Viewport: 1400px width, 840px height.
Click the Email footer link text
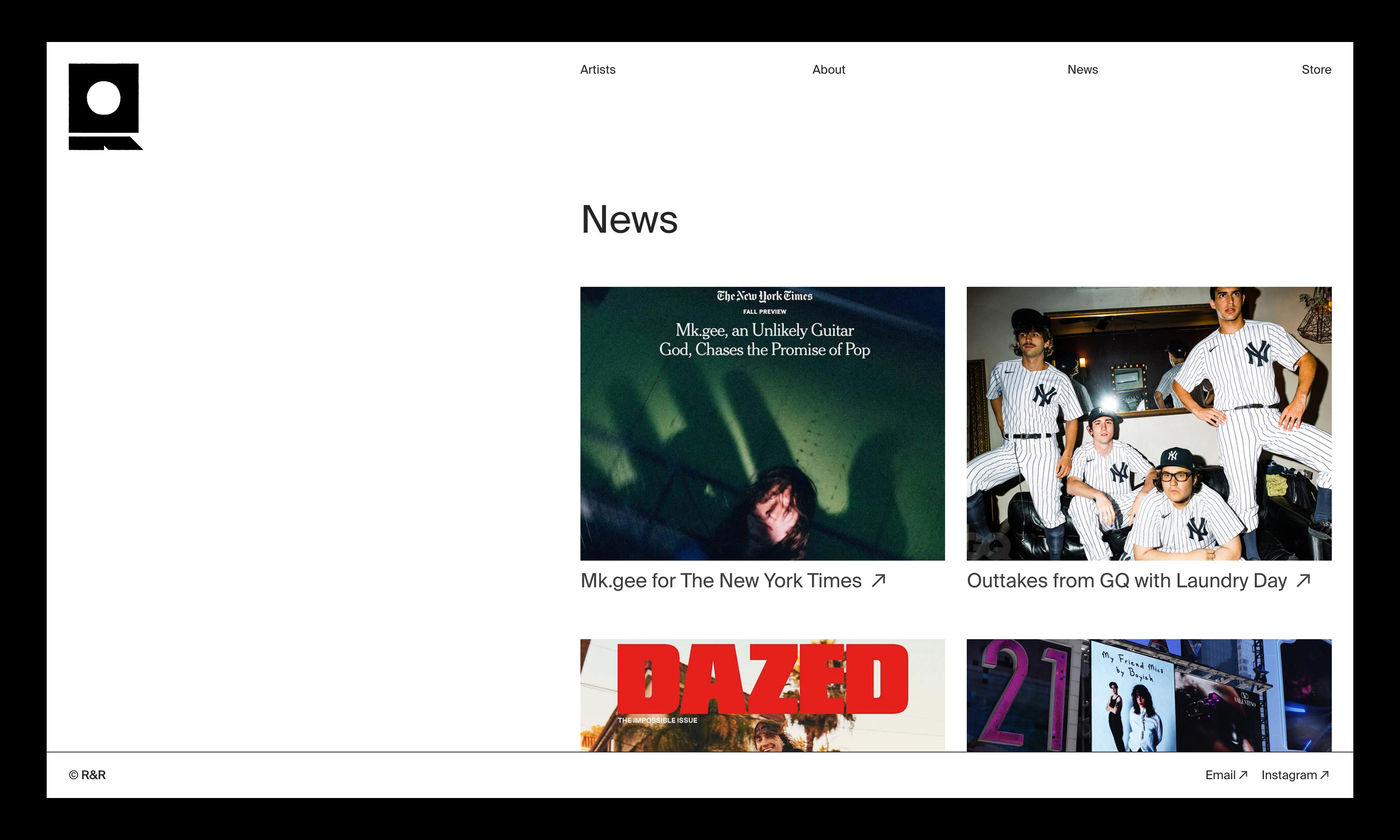[x=1220, y=775]
